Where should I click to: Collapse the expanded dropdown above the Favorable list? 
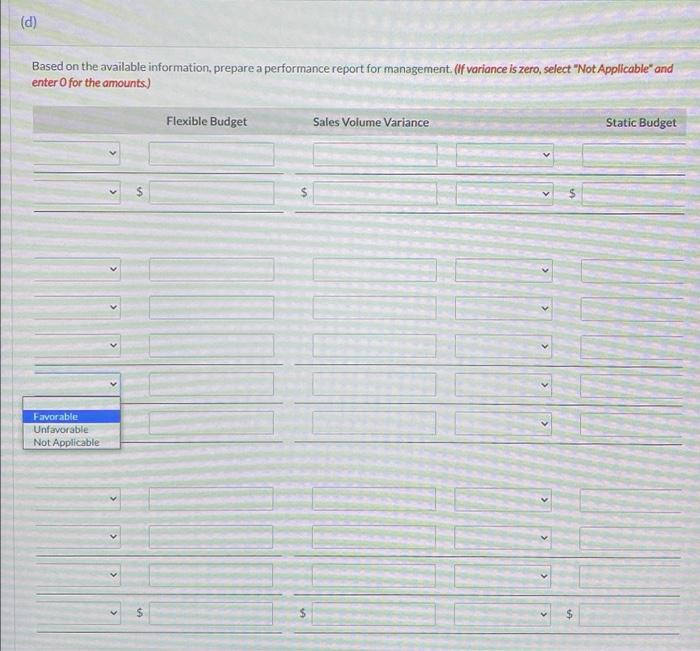(x=77, y=384)
